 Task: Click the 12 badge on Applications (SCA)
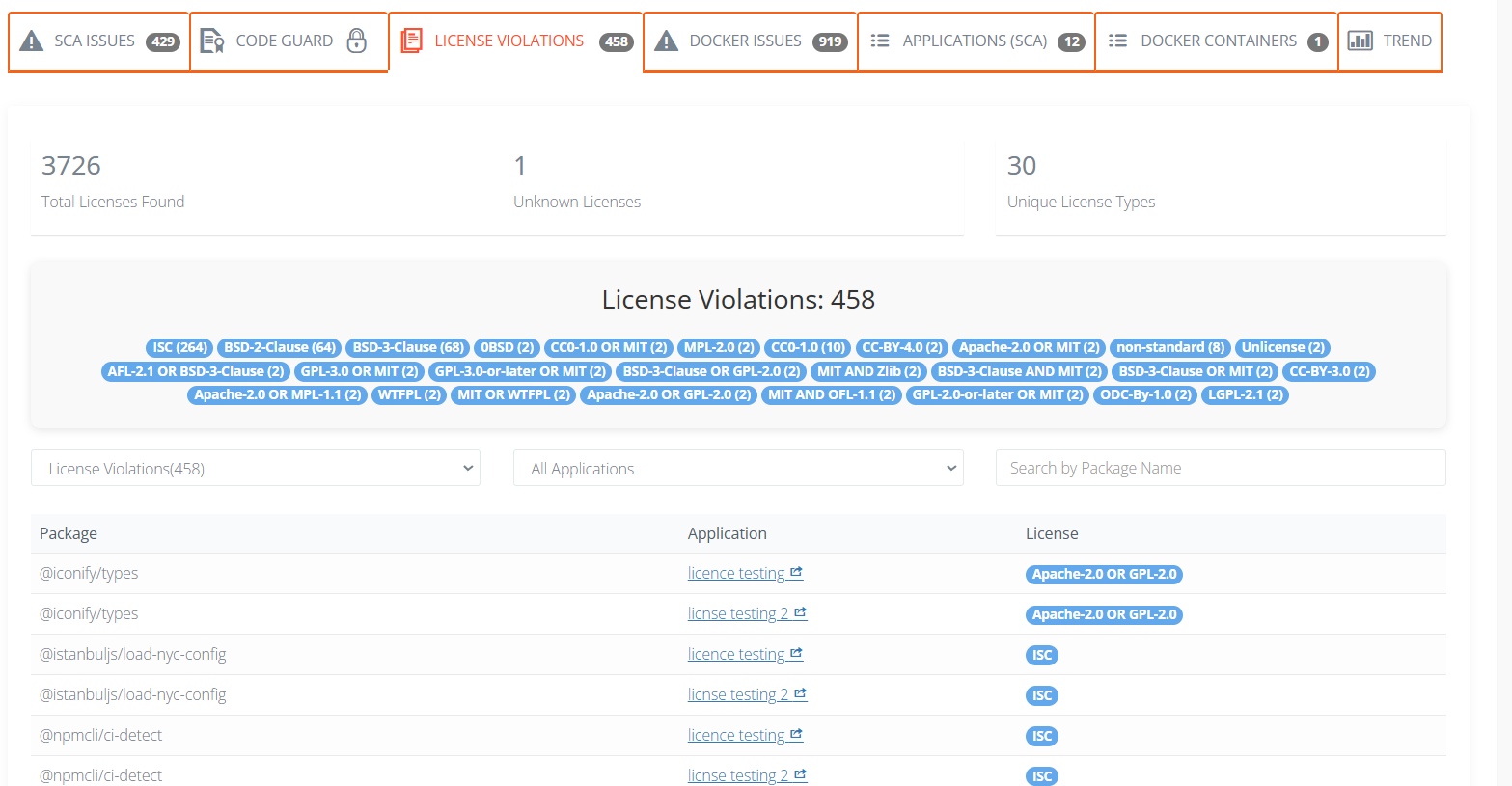(1071, 41)
